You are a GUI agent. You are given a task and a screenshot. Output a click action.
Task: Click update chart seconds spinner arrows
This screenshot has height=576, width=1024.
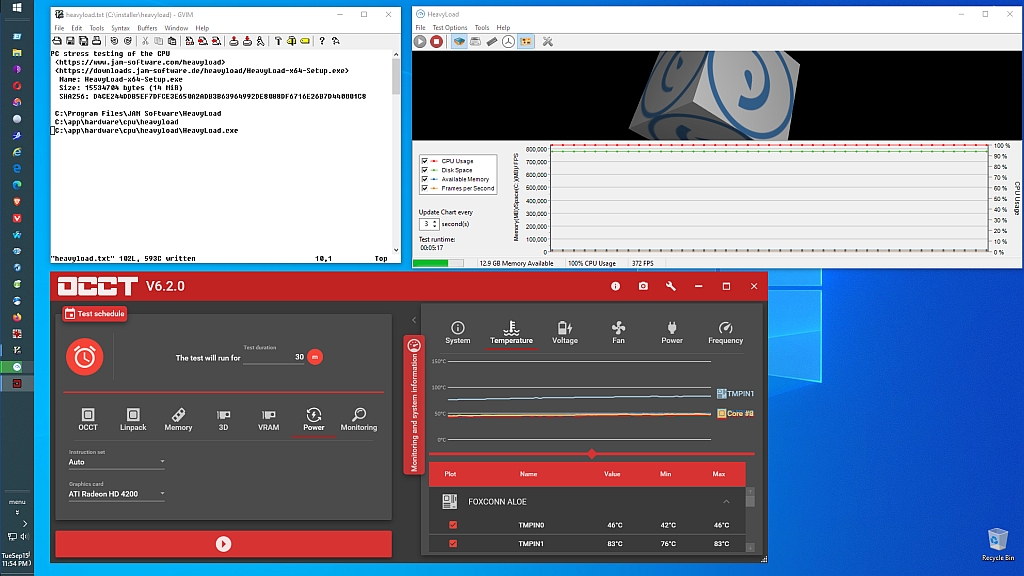click(x=435, y=224)
